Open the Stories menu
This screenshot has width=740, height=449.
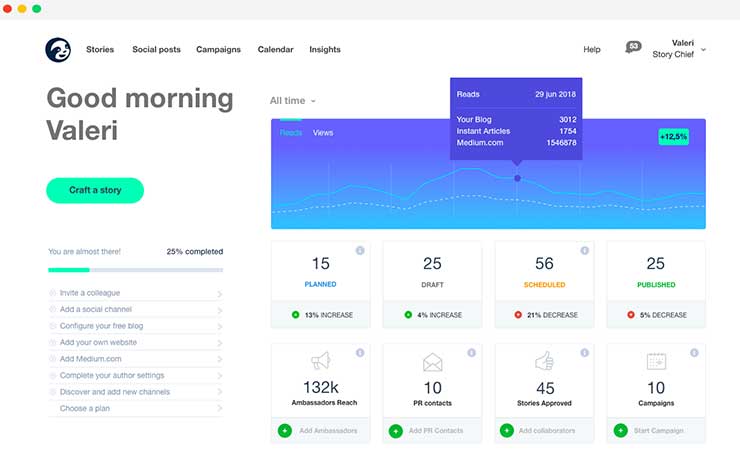pos(100,49)
